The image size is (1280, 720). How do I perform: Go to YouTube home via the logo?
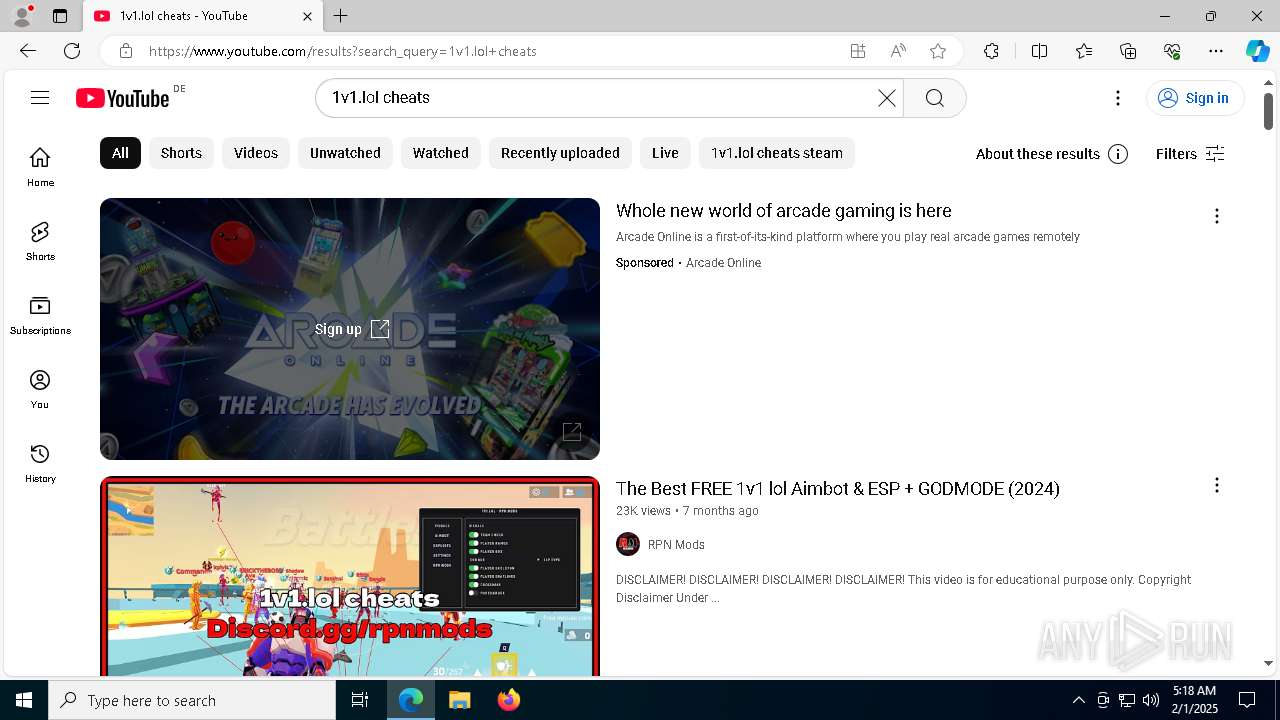coord(123,97)
